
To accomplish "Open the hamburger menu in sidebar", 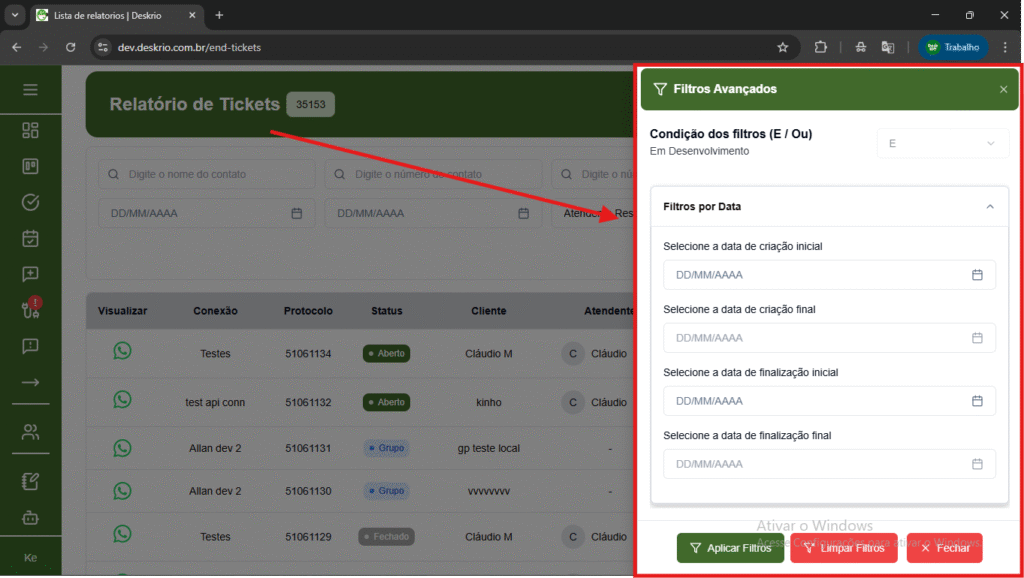I will 30,90.
